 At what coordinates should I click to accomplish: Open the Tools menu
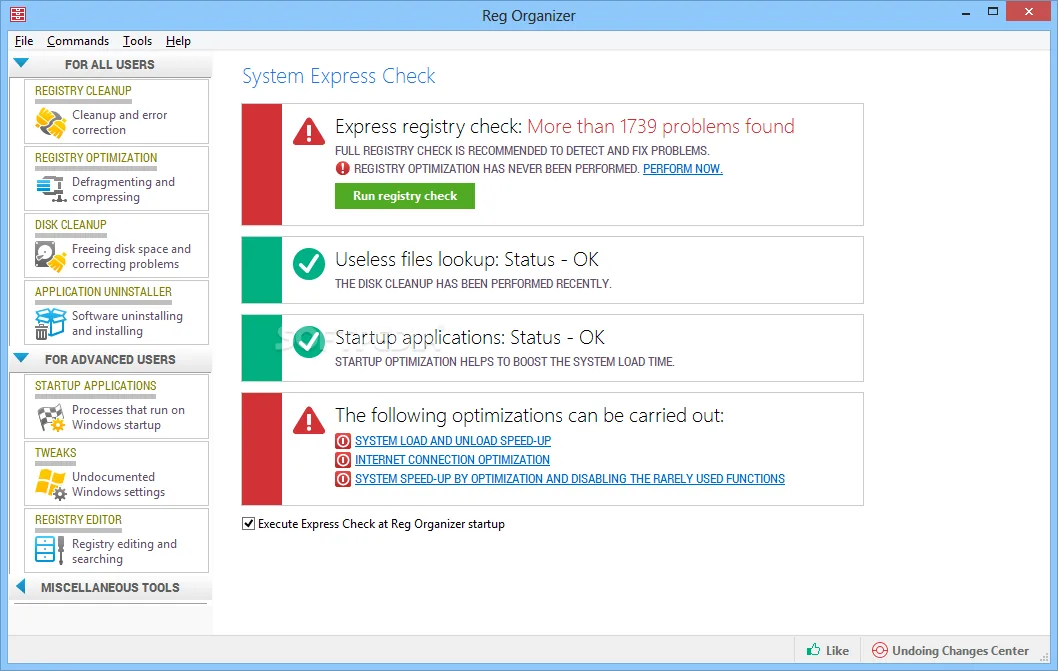coord(137,41)
